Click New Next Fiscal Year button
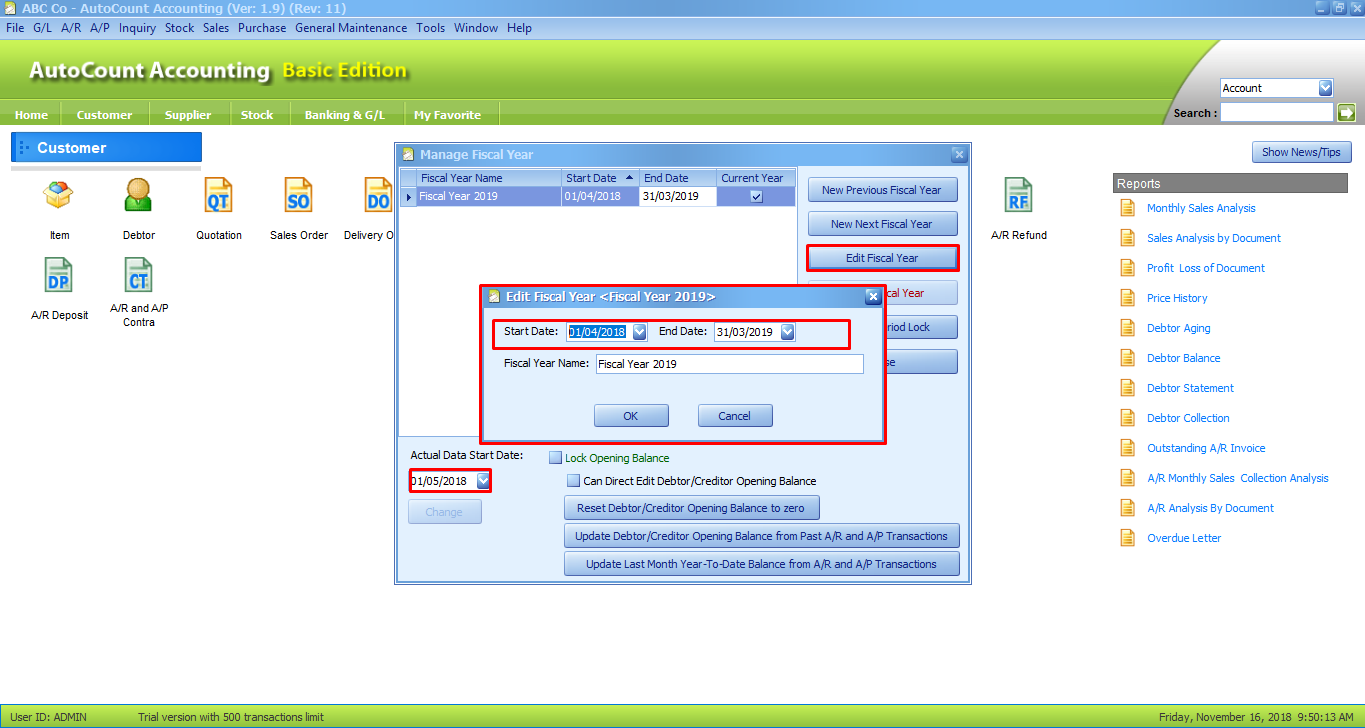The image size is (1365, 728). (x=882, y=224)
